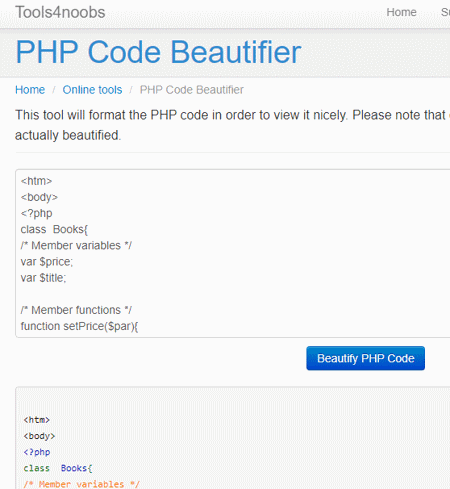
Task: Click the <htm> line in the input box
Action: [x=36, y=181]
